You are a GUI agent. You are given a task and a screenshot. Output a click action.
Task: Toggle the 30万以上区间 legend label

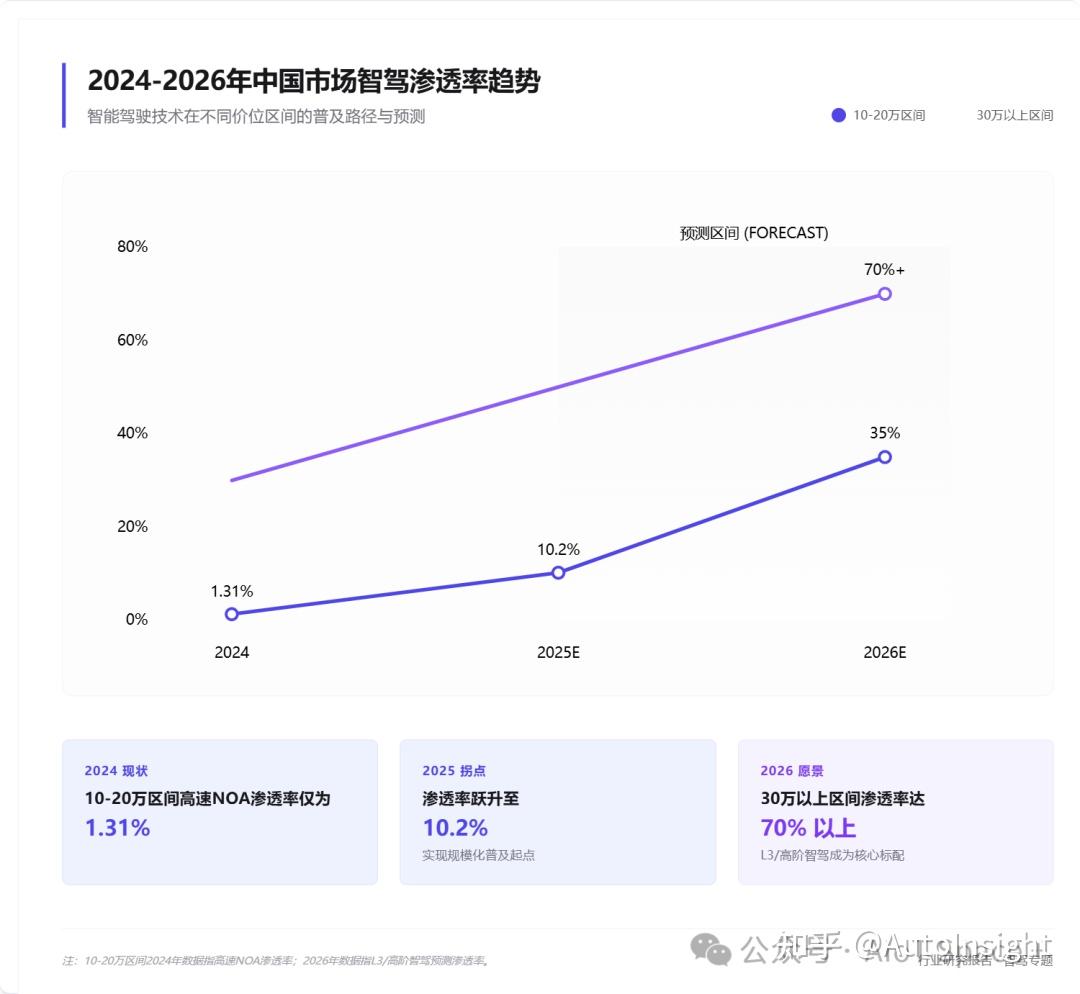pyautogui.click(x=1015, y=115)
